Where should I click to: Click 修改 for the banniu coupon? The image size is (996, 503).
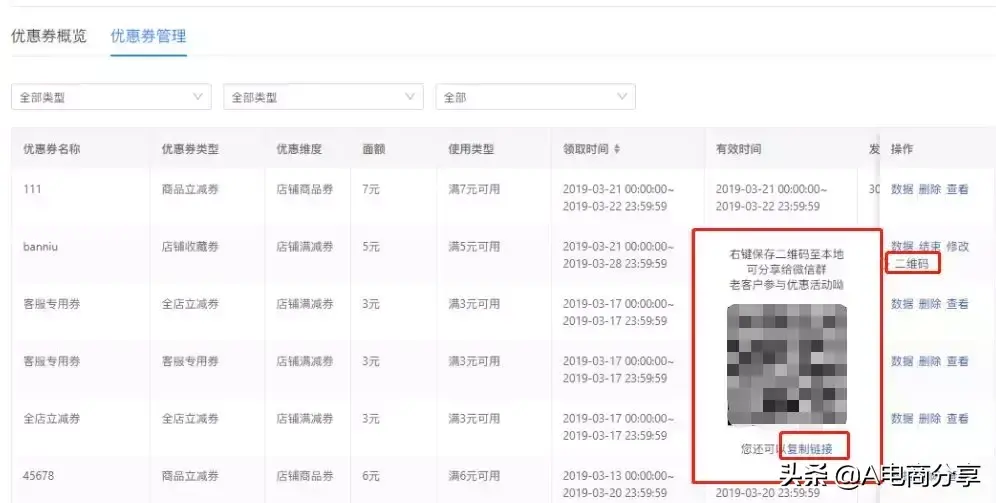coord(958,246)
